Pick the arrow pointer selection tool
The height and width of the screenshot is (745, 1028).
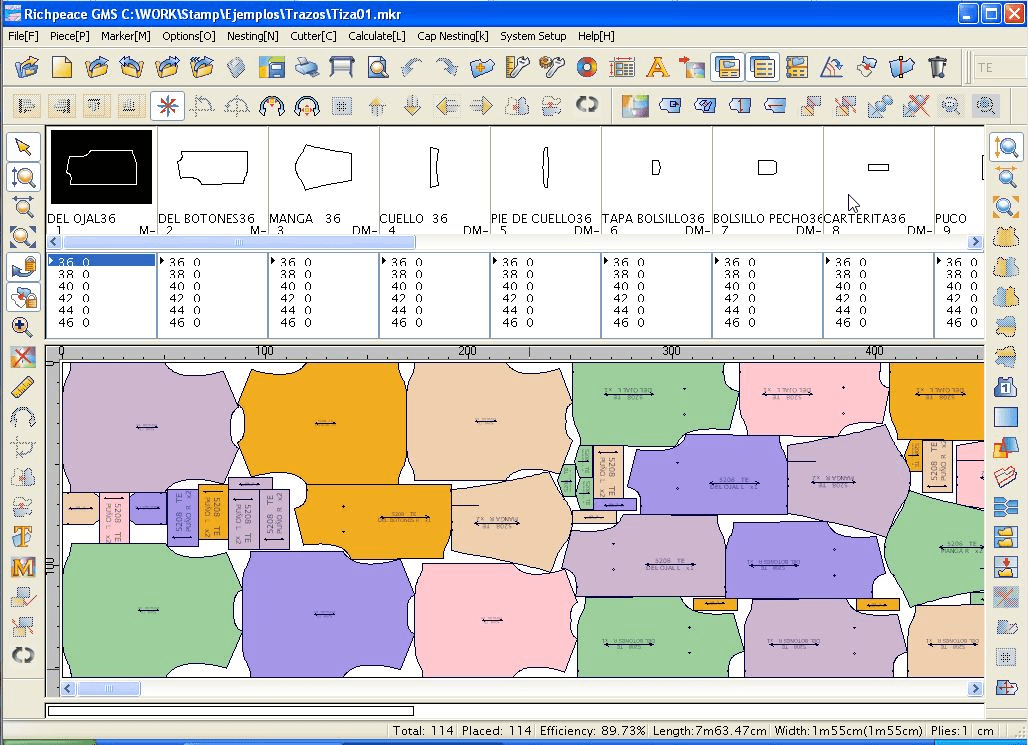23,148
